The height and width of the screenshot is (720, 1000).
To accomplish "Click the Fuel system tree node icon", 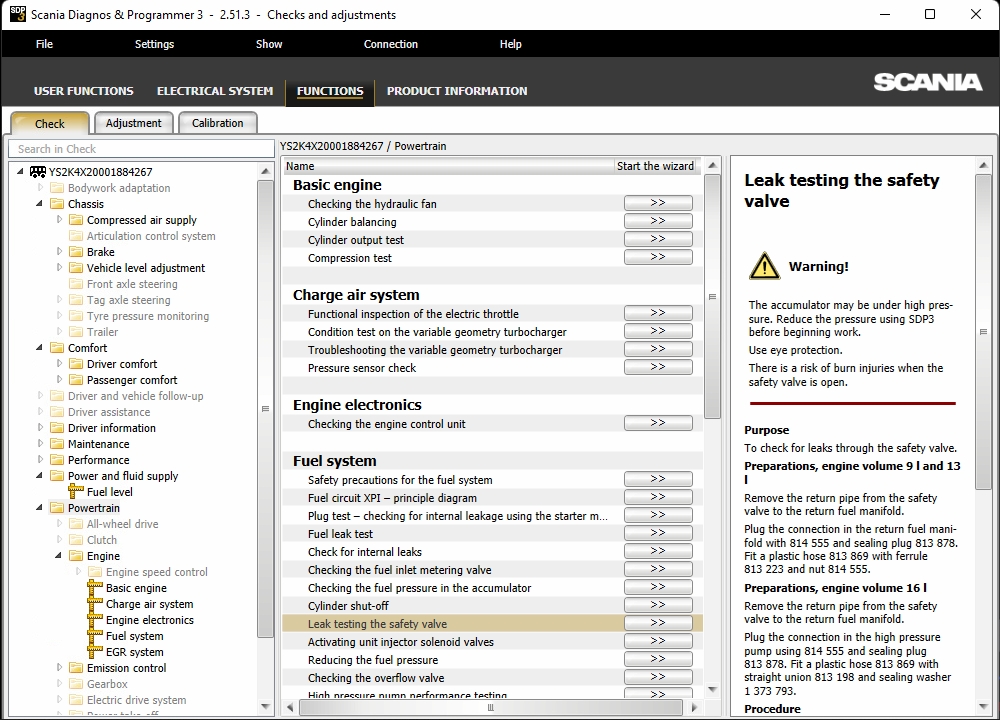I will click(96, 636).
